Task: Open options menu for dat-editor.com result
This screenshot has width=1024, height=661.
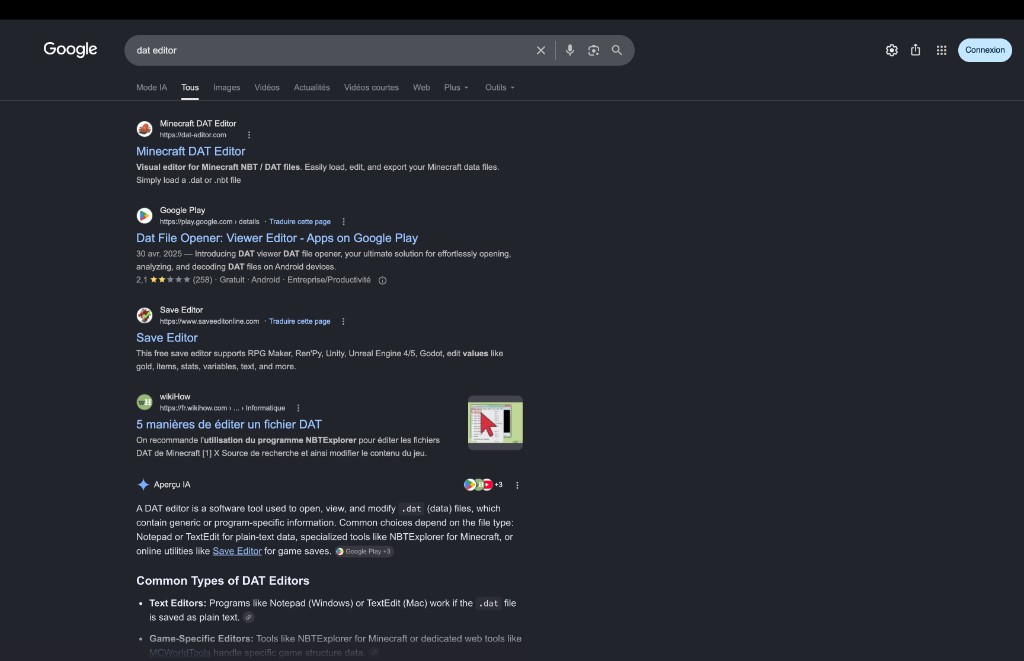Action: coord(249,135)
